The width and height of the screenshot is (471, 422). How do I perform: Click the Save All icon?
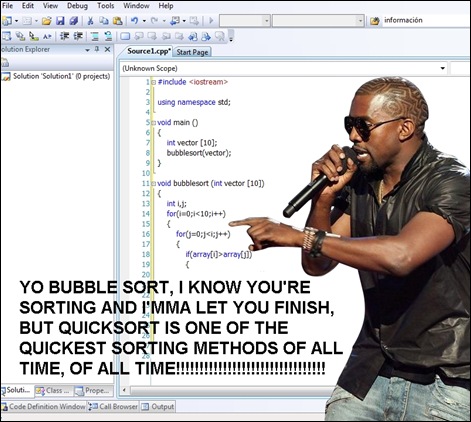(x=73, y=21)
